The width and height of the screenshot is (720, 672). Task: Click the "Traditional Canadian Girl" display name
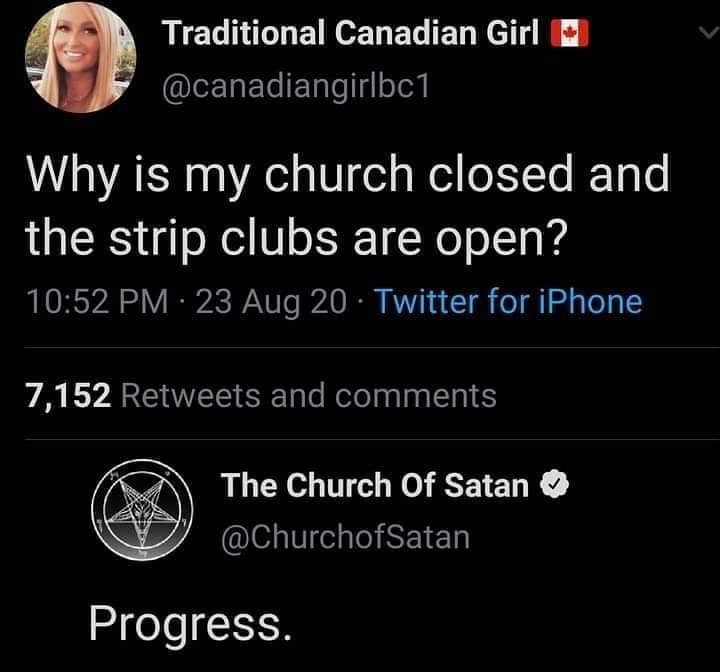[353, 35]
